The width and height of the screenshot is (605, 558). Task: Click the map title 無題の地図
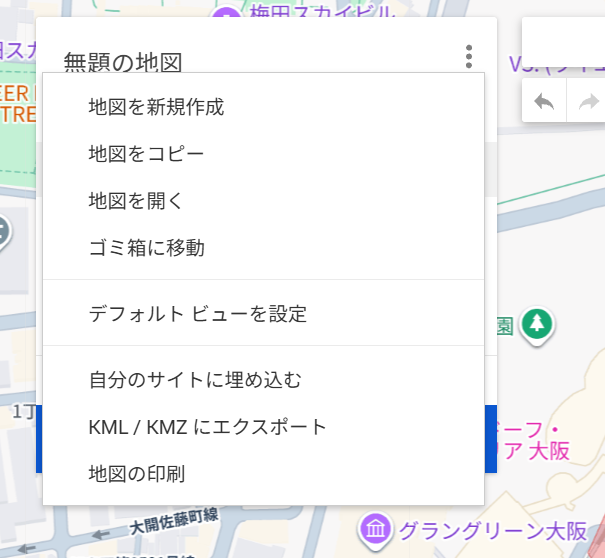pyautogui.click(x=123, y=62)
